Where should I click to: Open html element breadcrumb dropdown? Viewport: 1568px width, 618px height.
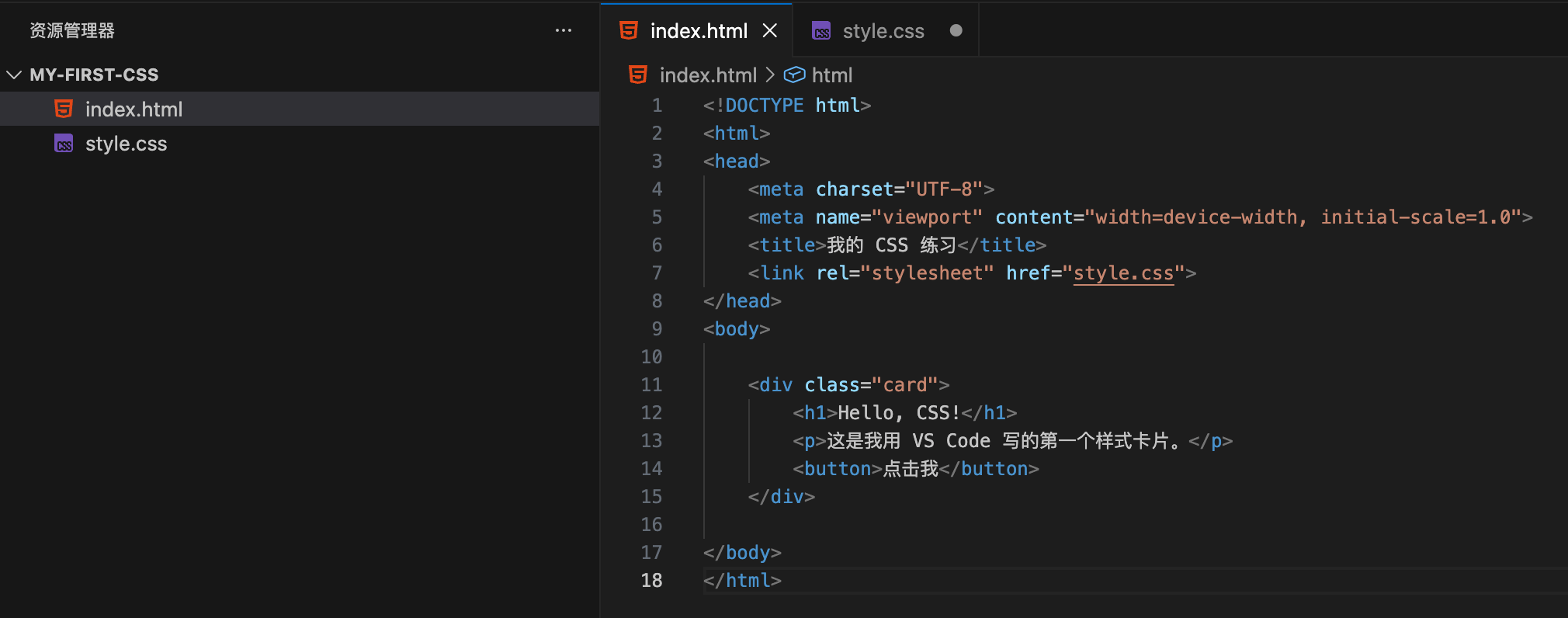(x=831, y=75)
